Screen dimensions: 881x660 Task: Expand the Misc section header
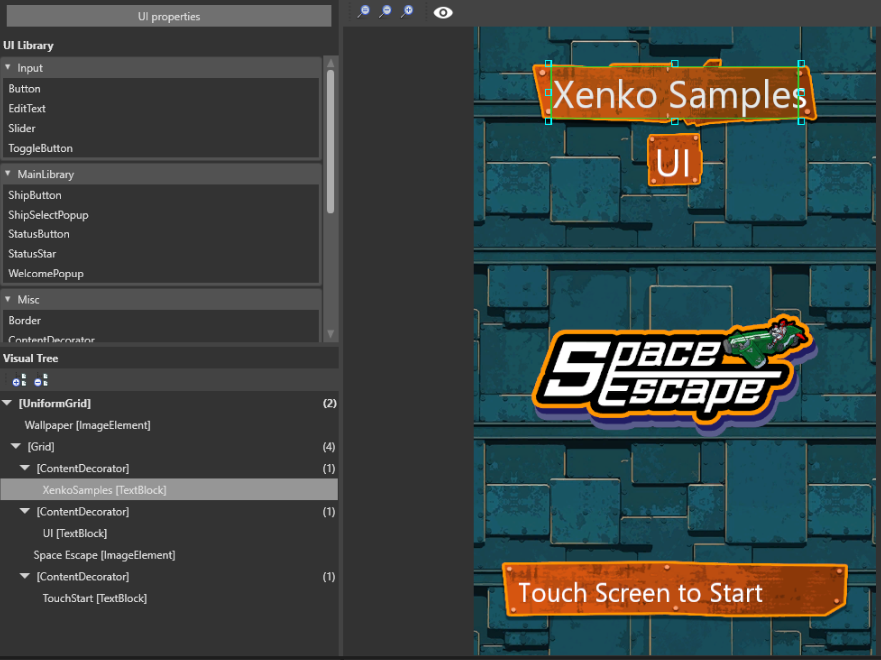(x=10, y=299)
